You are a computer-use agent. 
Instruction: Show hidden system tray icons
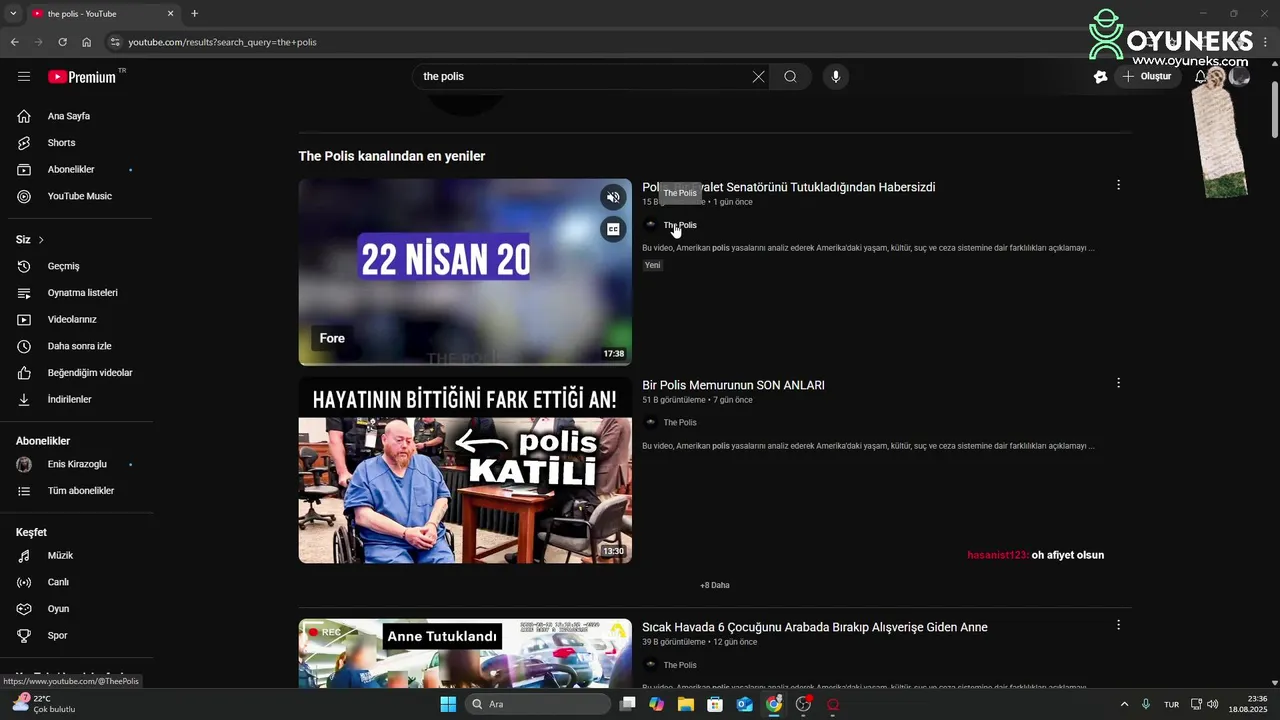coord(1124,704)
